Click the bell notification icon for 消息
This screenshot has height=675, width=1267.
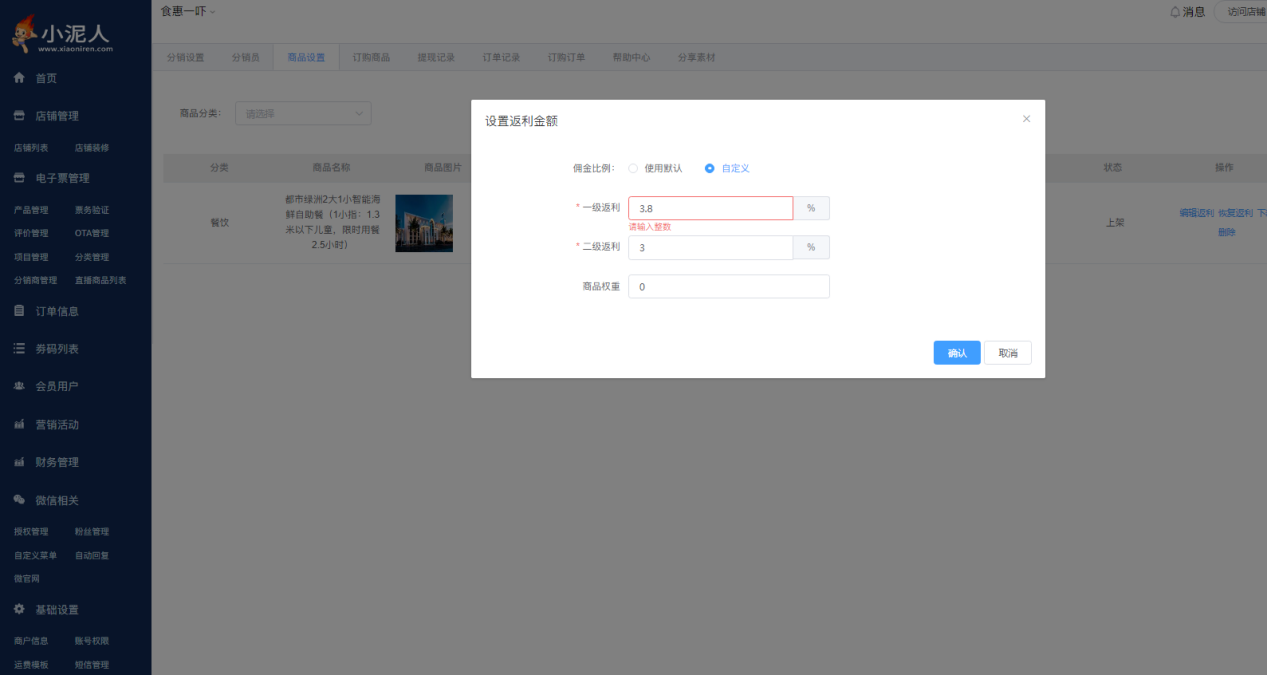[x=1175, y=12]
